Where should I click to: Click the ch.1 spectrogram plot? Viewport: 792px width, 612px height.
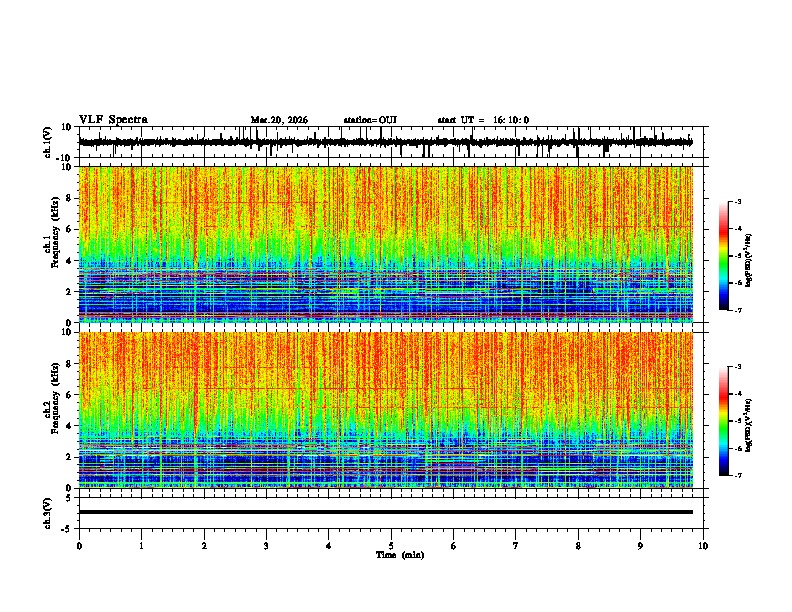[x=385, y=244]
